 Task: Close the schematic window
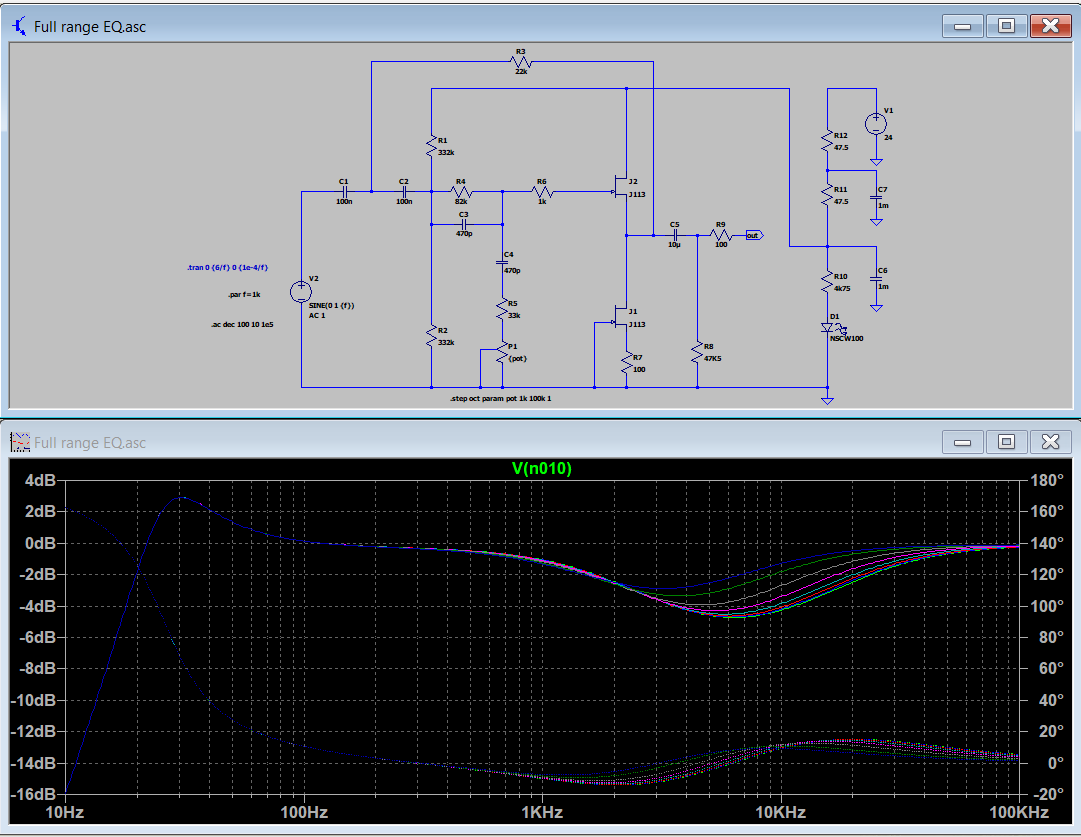(x=1050, y=26)
